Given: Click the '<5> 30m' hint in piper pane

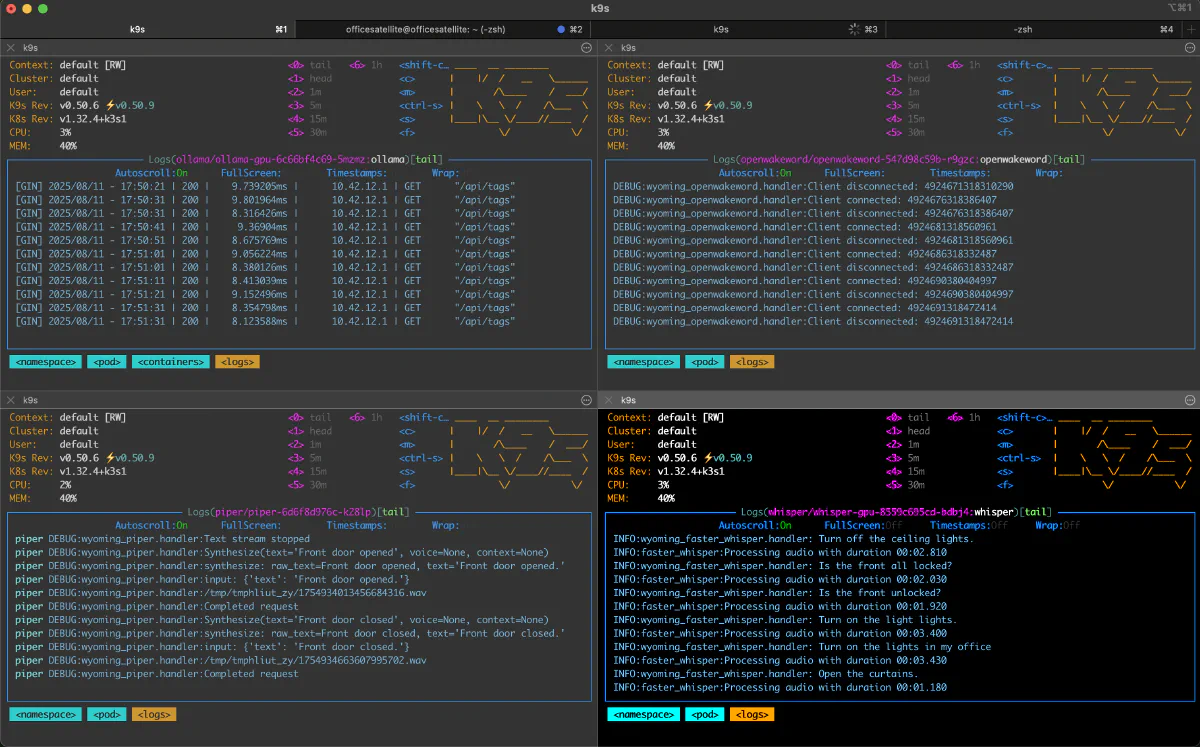Looking at the screenshot, I should (x=306, y=484).
